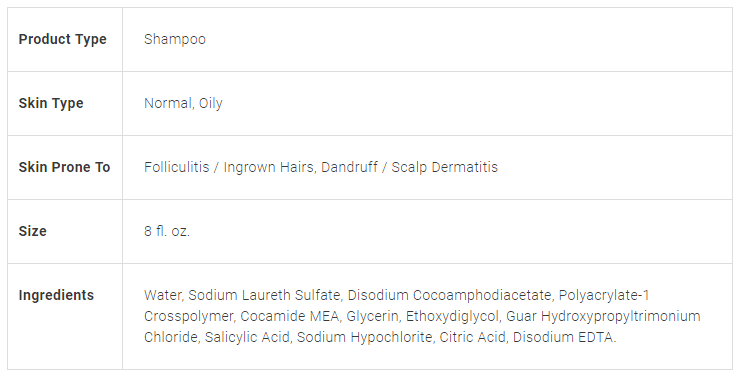Screen dimensions: 743x379
Task: Click the Skin Type row label
Action: 51,103
